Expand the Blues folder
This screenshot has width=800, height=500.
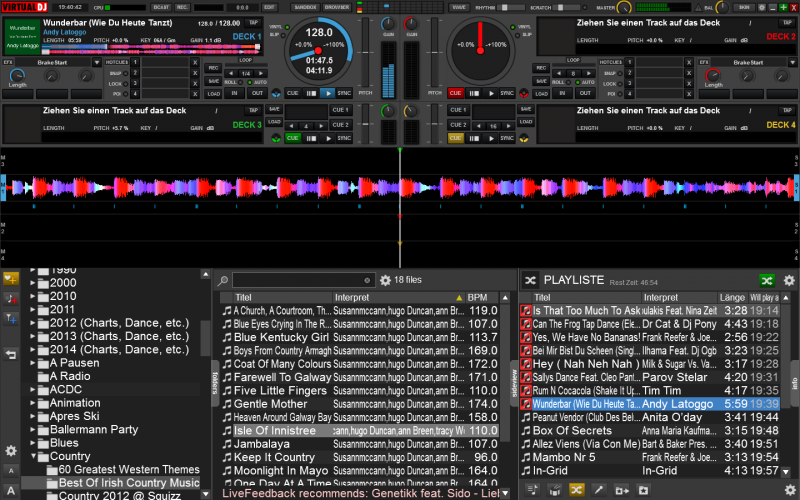pyautogui.click(x=33, y=443)
